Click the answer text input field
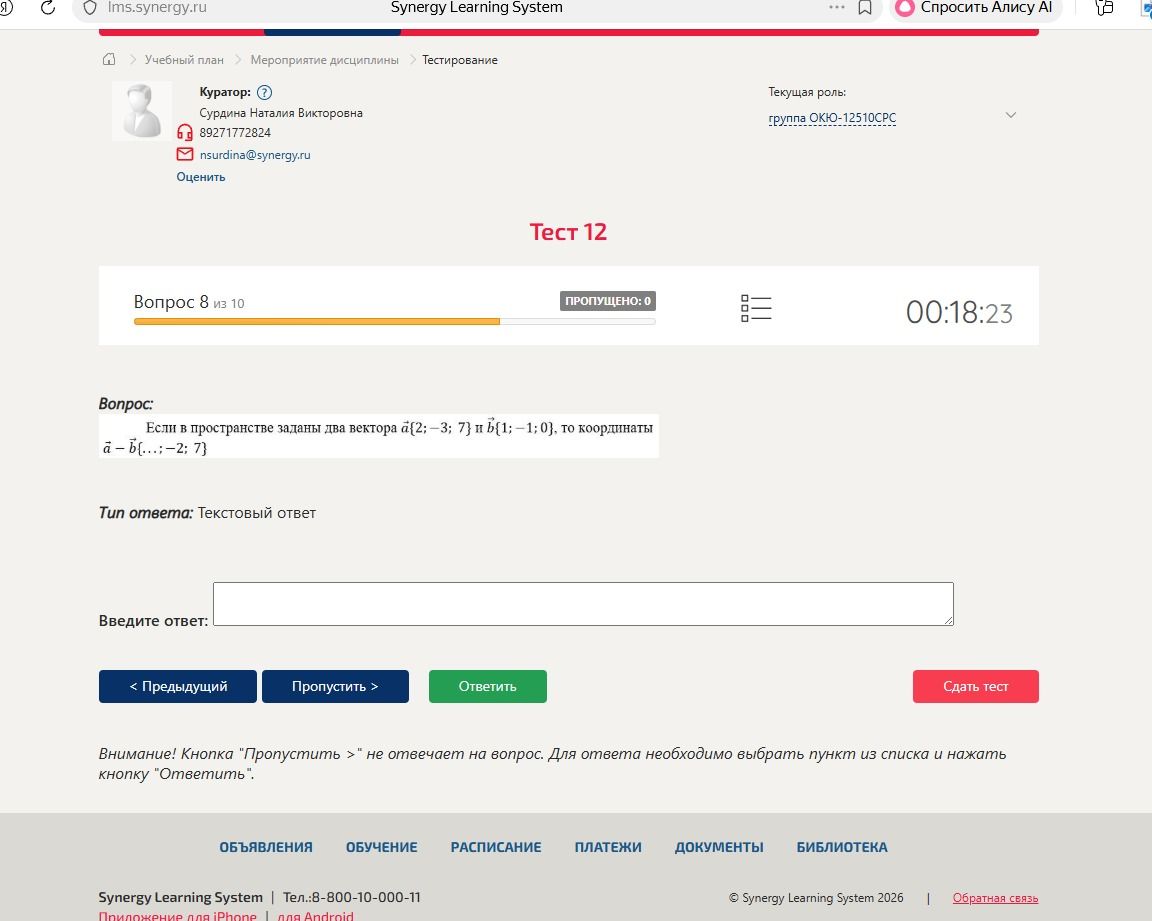The width and height of the screenshot is (1152, 921). 583,604
